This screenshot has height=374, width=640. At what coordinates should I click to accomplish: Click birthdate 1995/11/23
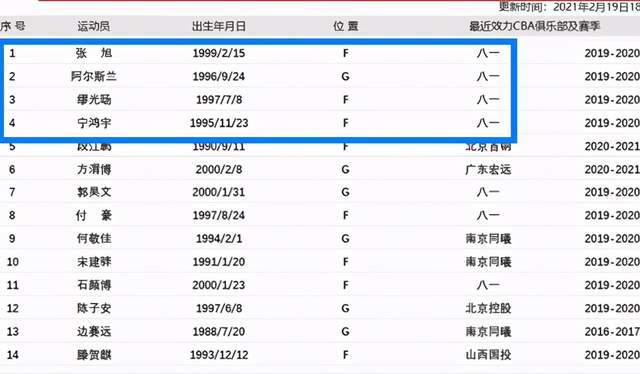coord(219,123)
